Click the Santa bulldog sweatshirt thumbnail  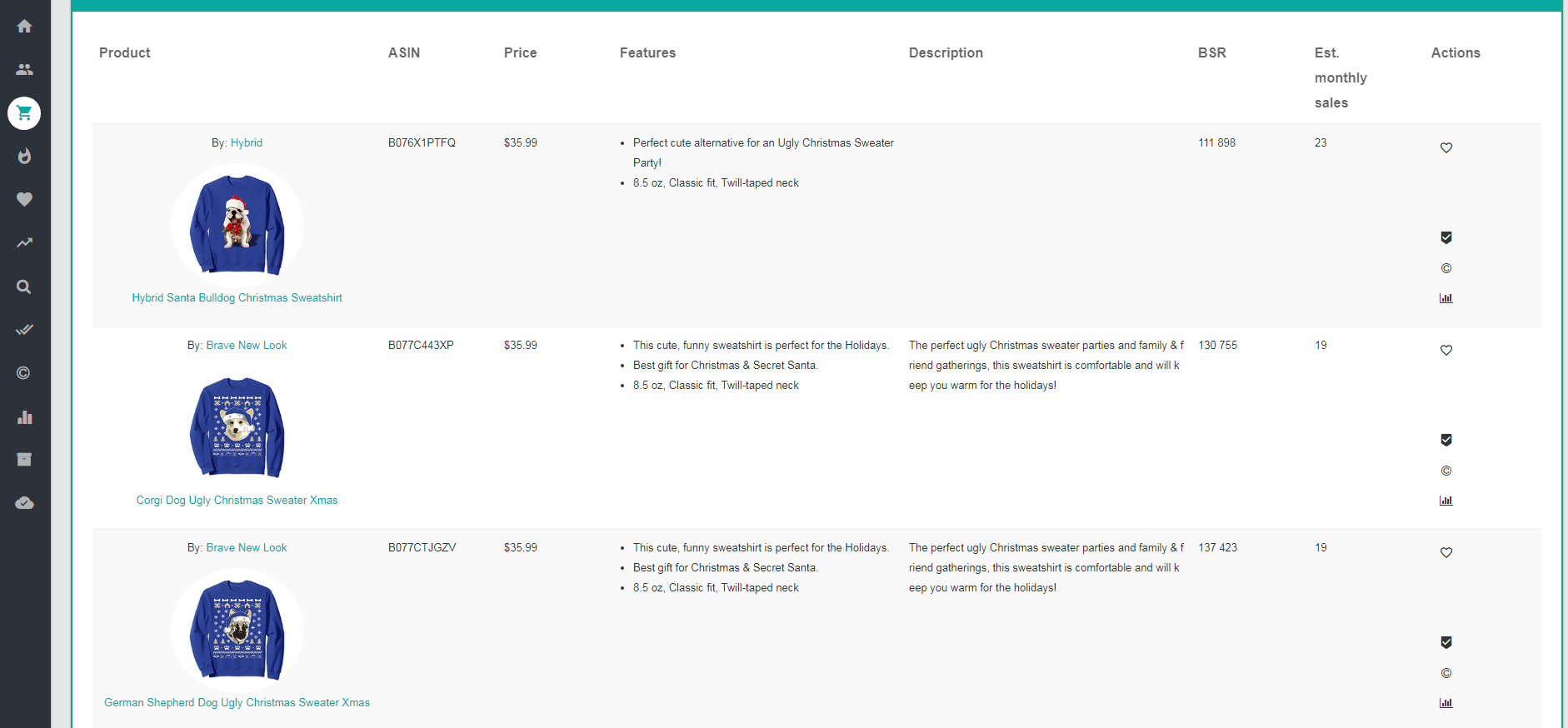pyautogui.click(x=237, y=225)
